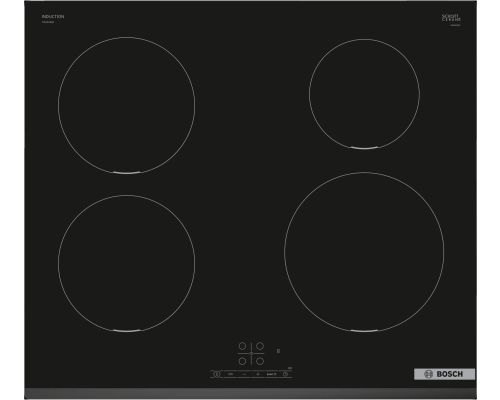This screenshot has height=400, width=500.
Task: Activate the boost function symbol
Action: [271, 374]
